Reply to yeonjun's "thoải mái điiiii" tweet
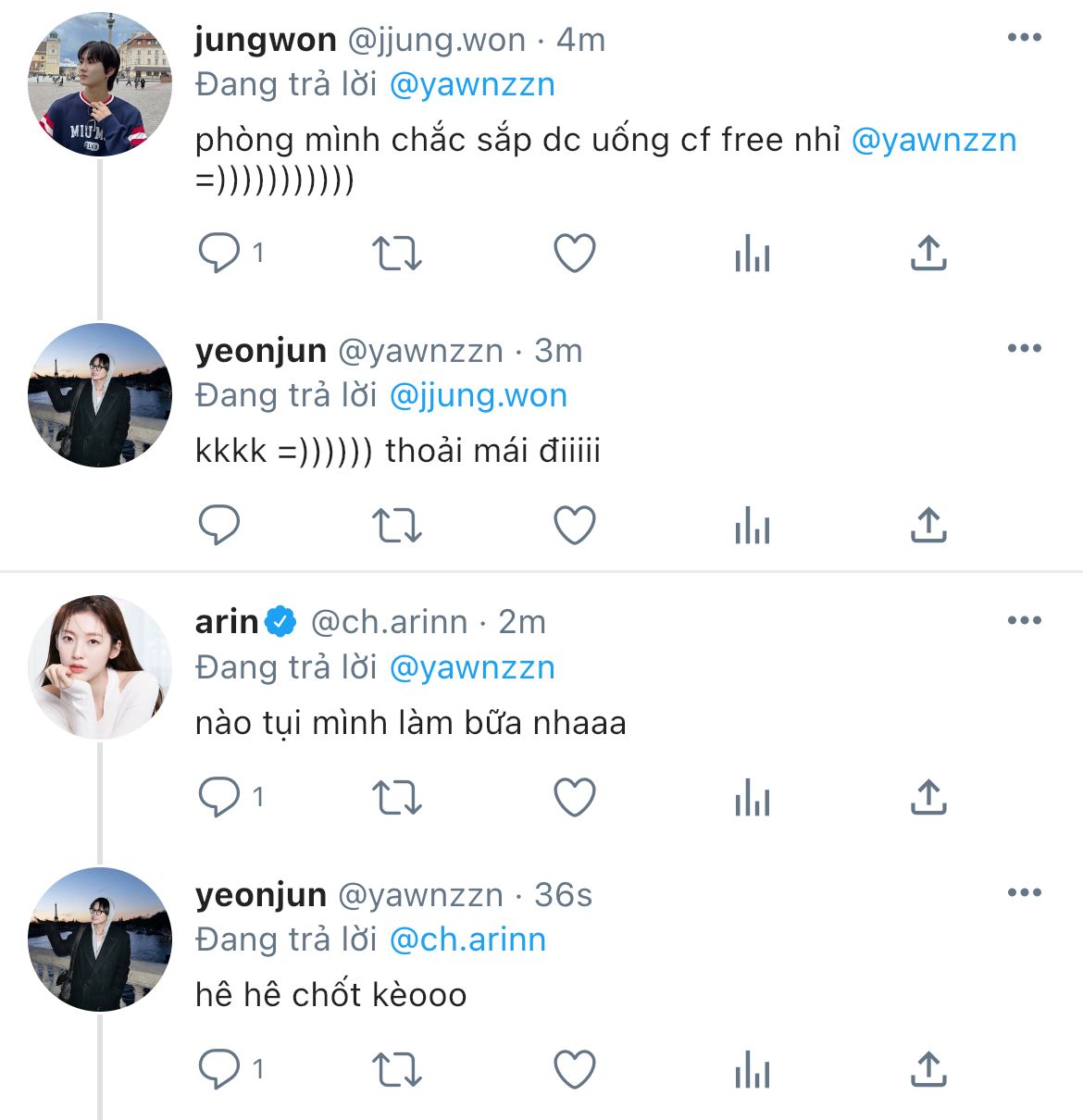The height and width of the screenshot is (1120, 1083). (219, 526)
